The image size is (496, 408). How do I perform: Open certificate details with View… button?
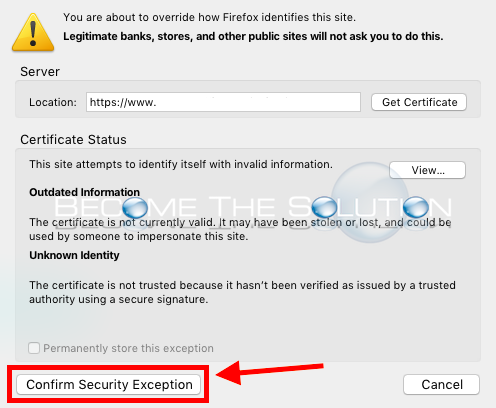(x=428, y=170)
